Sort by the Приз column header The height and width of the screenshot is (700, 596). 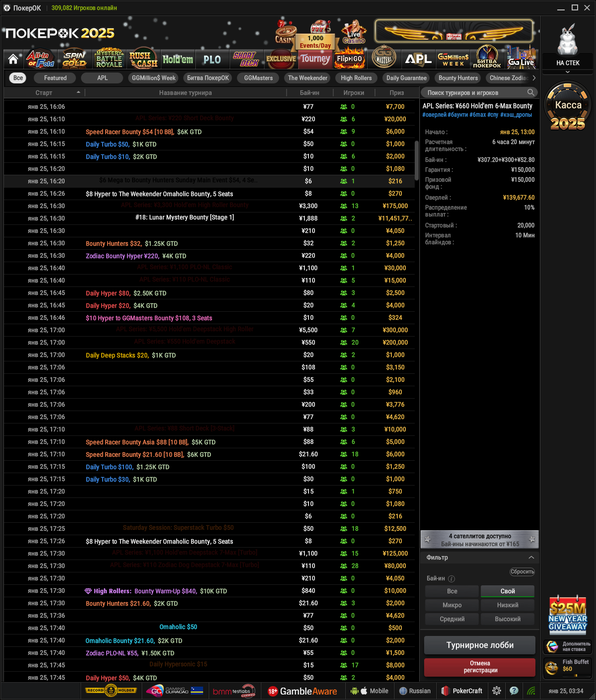click(x=396, y=92)
